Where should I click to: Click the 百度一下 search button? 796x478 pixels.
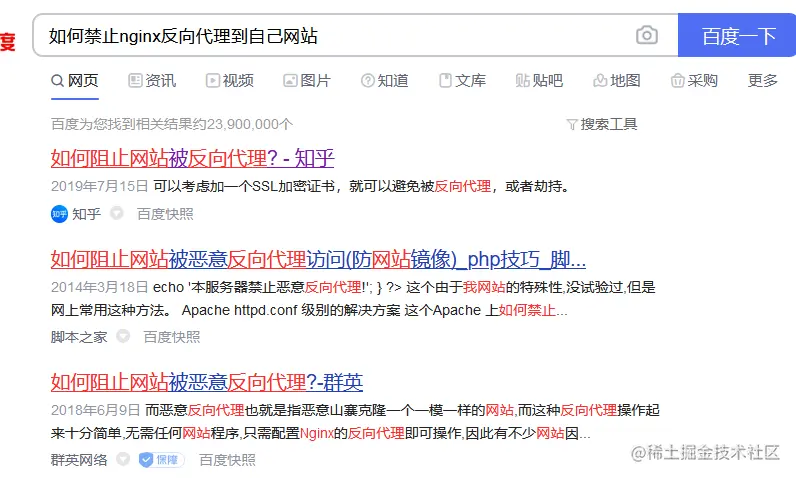[x=737, y=35]
